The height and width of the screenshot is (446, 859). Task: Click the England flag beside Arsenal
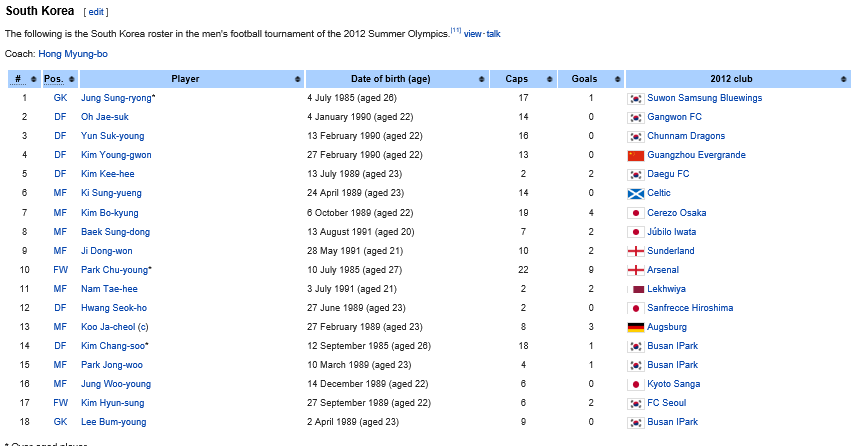coord(635,270)
